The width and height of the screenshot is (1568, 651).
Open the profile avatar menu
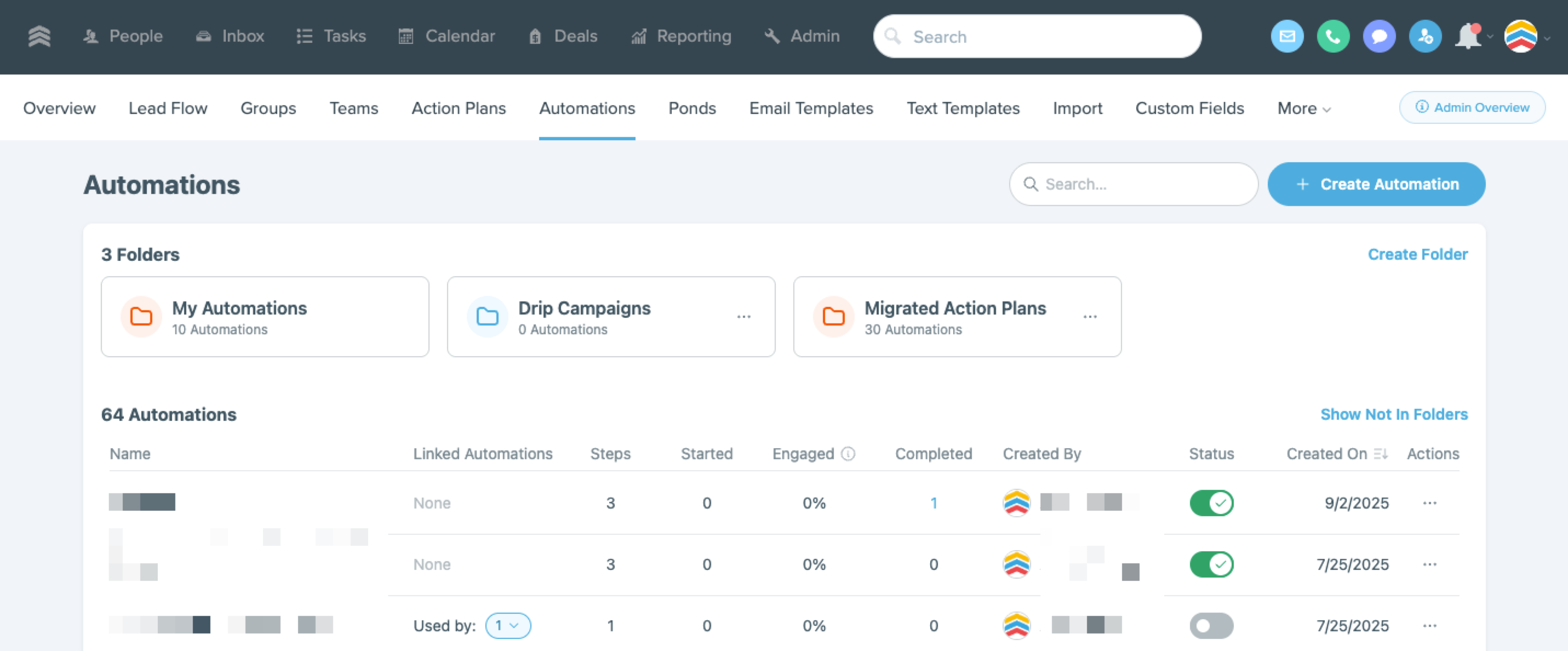1520,37
